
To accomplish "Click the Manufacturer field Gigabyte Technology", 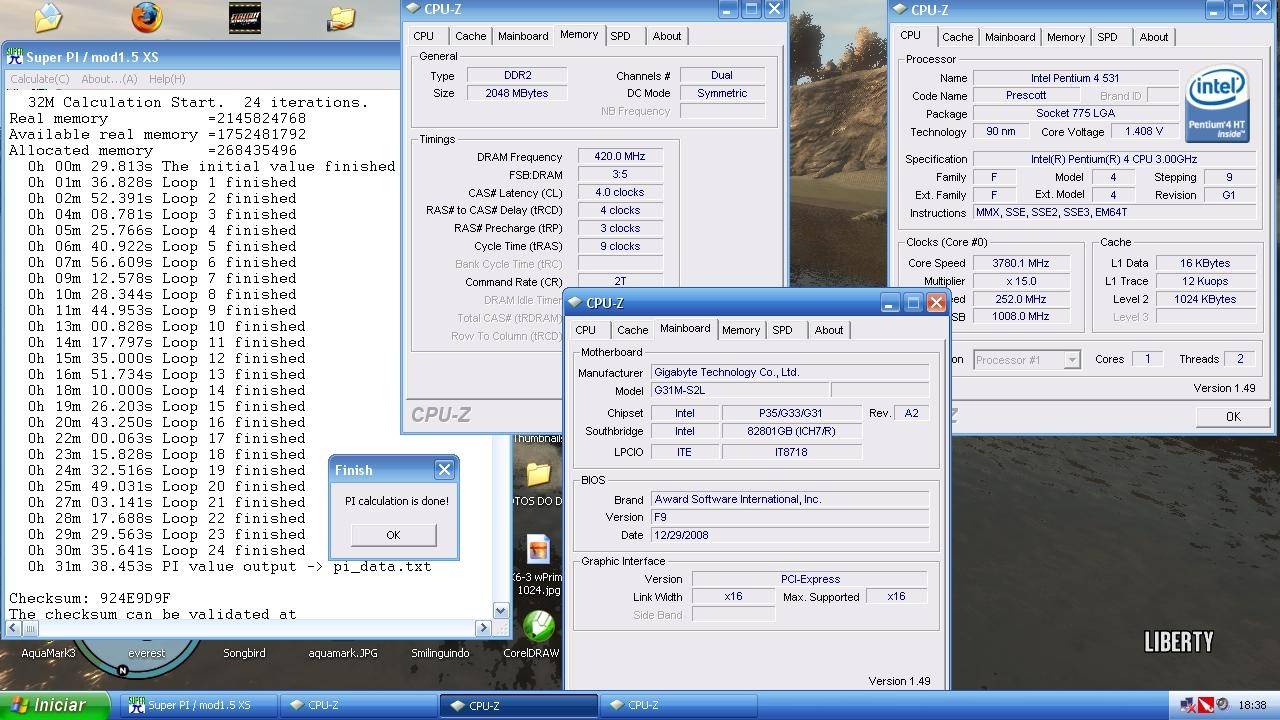I will tap(790, 372).
